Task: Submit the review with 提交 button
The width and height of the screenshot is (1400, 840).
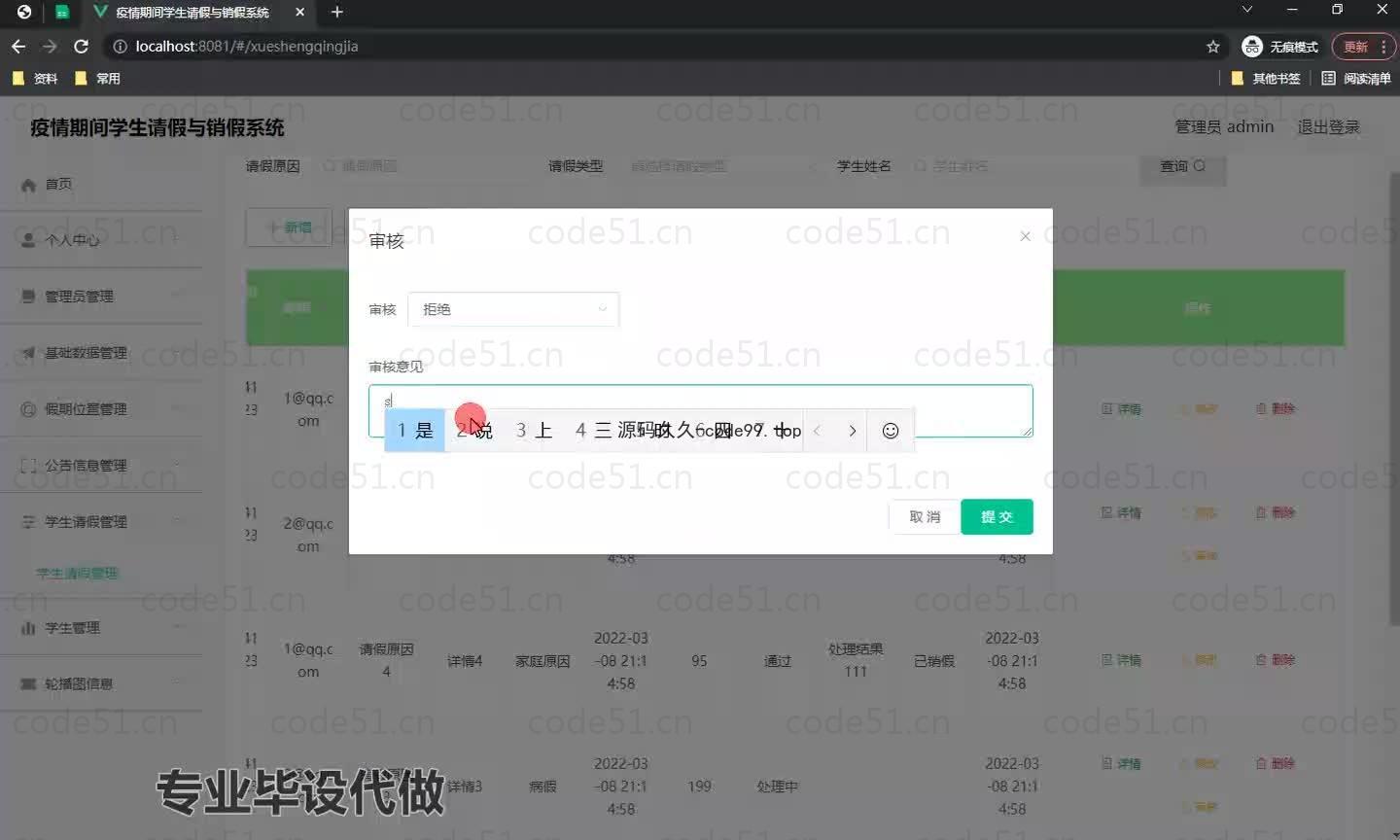Action: pos(997,516)
